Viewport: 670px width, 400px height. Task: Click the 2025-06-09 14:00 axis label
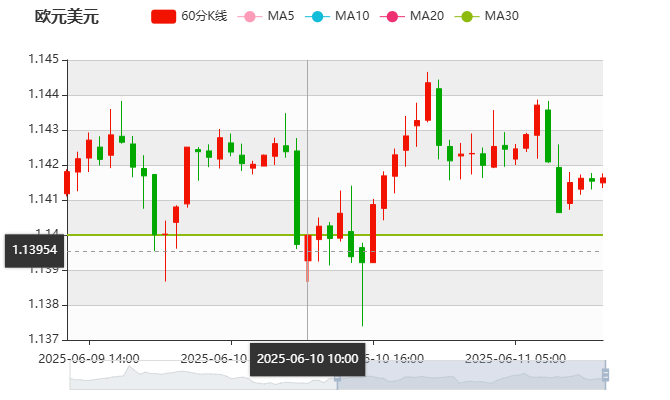click(89, 359)
